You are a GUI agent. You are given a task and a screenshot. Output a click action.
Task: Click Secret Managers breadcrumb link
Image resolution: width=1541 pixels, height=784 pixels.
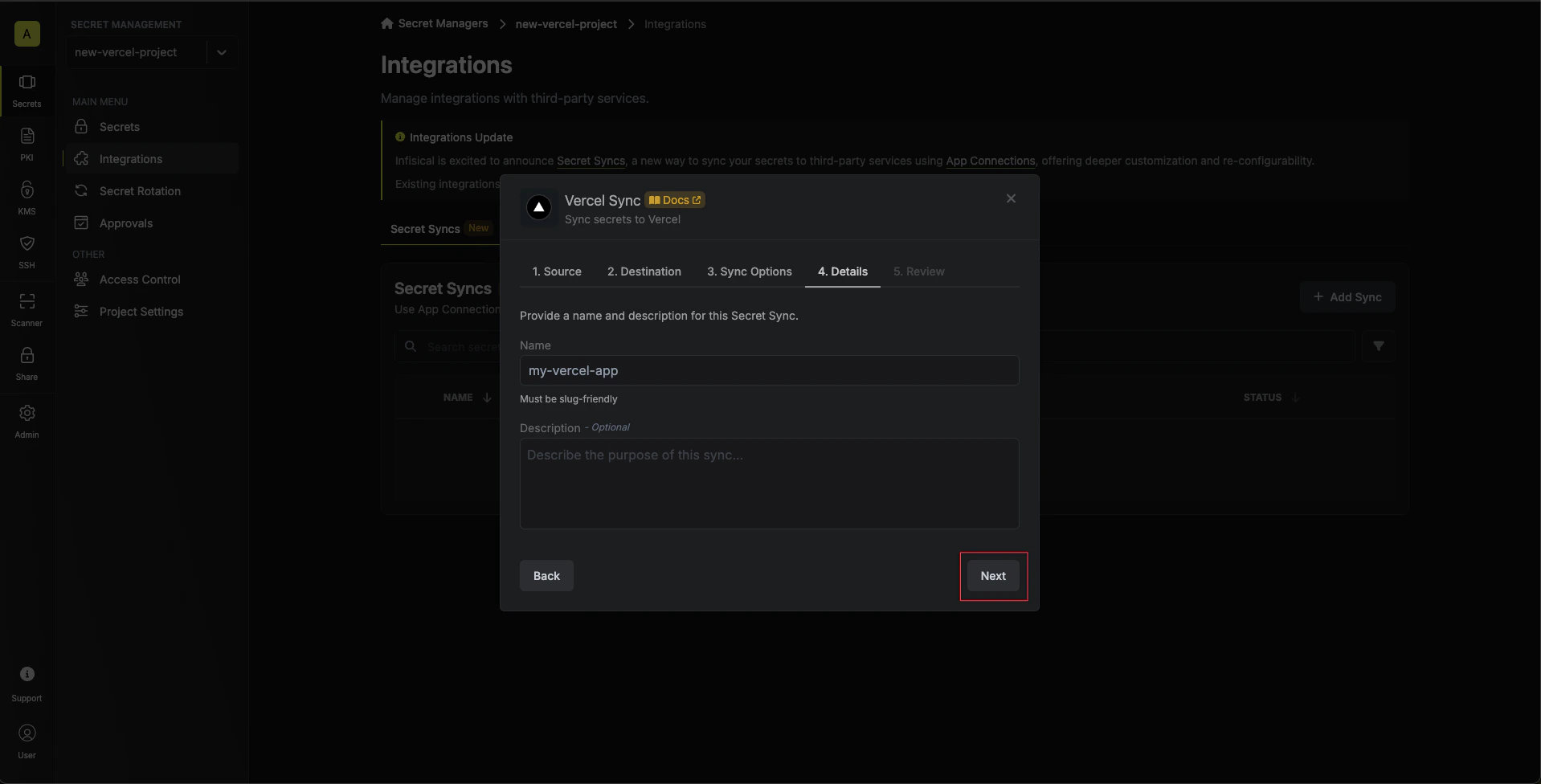(443, 23)
